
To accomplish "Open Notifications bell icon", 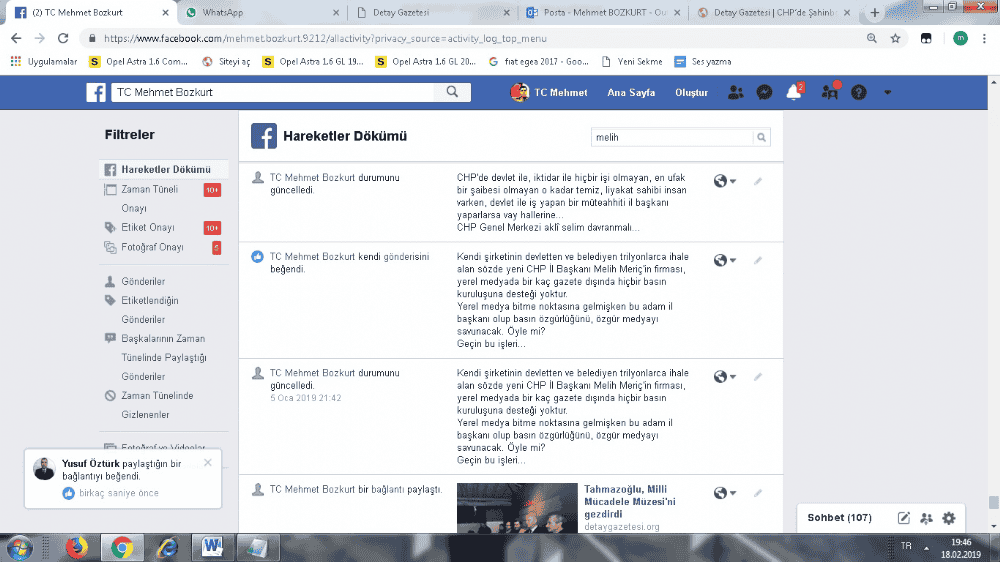I will (794, 92).
